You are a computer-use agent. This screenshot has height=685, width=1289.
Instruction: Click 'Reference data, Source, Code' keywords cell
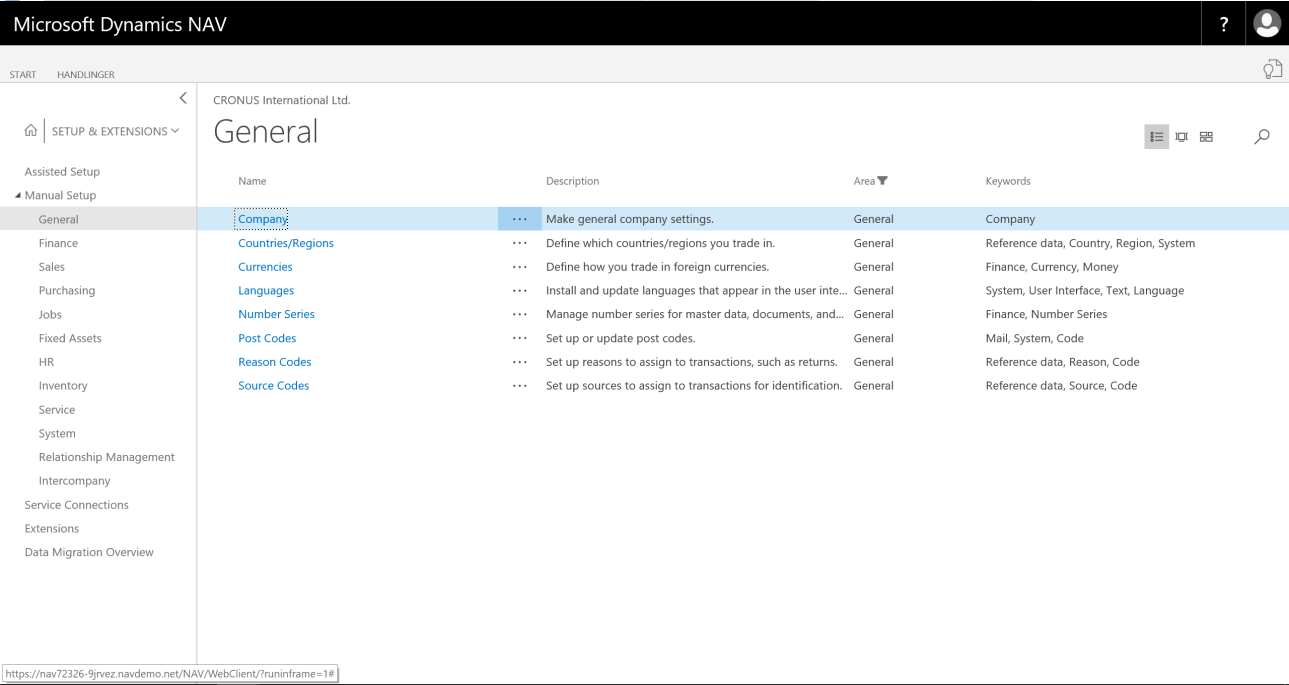click(x=1061, y=386)
